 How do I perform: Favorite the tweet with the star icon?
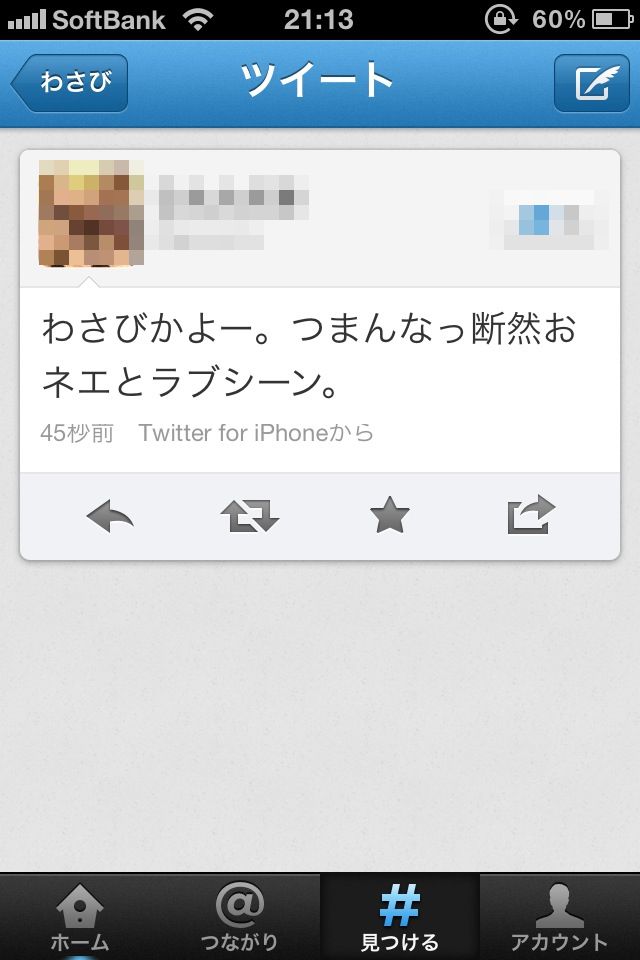pyautogui.click(x=390, y=515)
